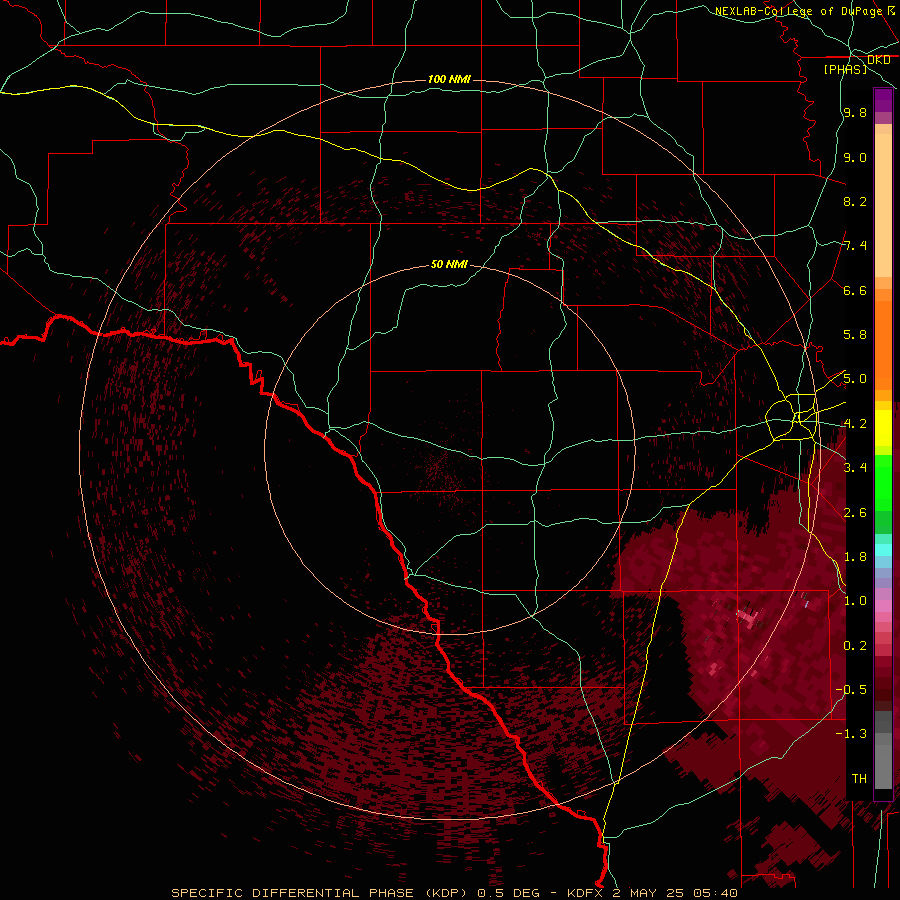Click the 1.0 legend value

[x=855, y=601]
